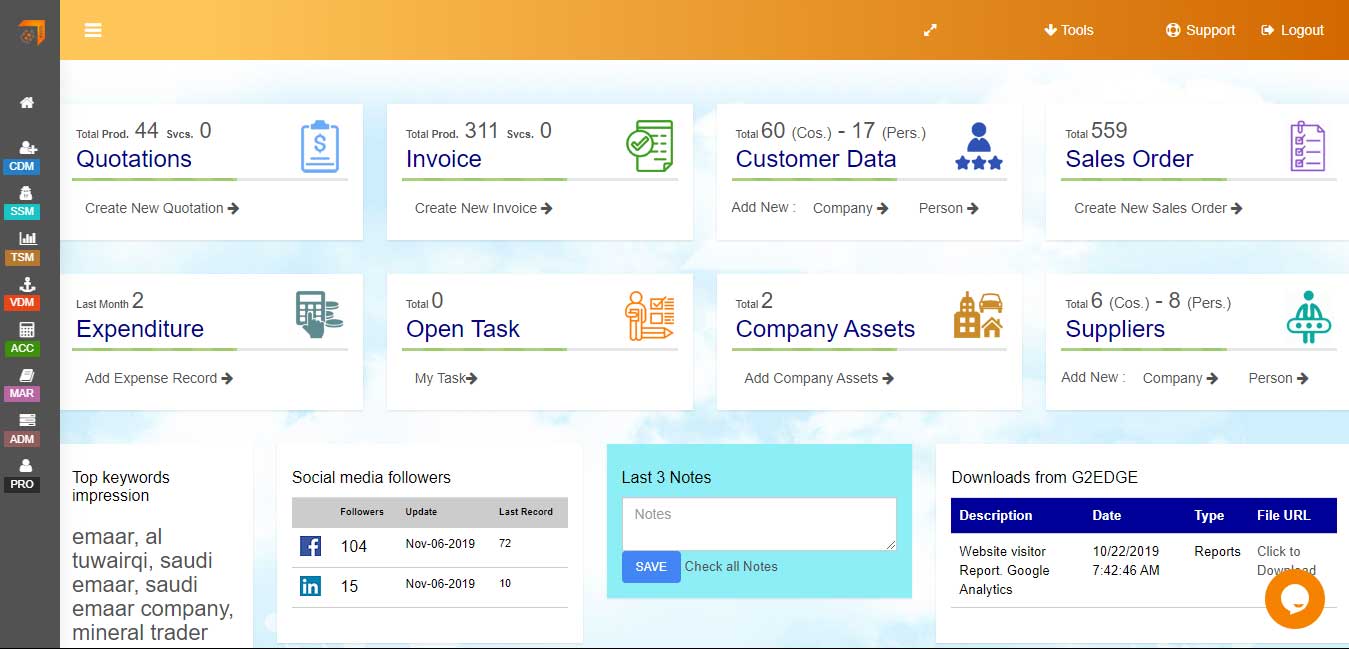
Task: Click the Sales Order checklist icon
Action: click(1307, 146)
